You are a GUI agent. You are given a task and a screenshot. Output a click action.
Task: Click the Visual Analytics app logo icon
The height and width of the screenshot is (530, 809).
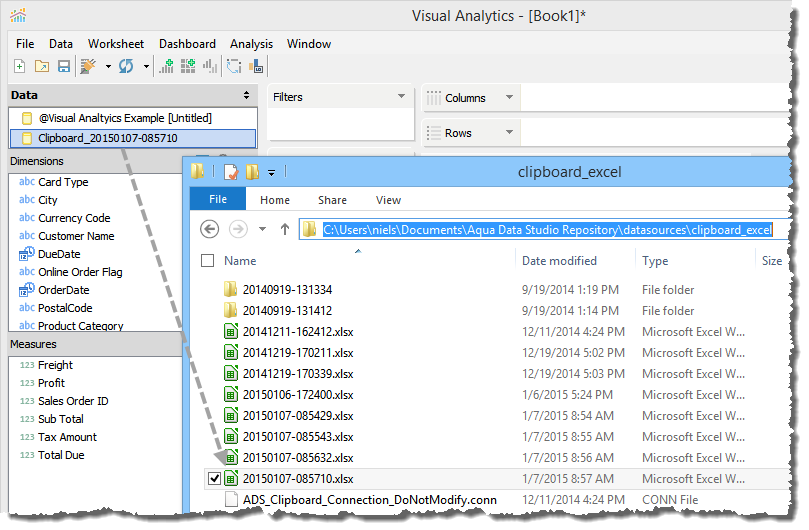coord(18,15)
